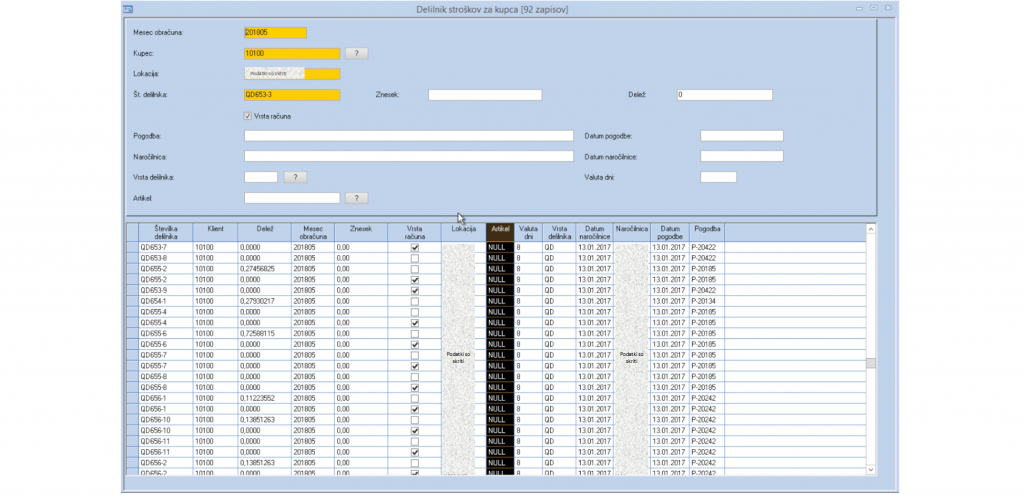The image size is (1024, 495).
Task: Click the Št. delilnika field showing QD653-3
Action: click(x=292, y=95)
